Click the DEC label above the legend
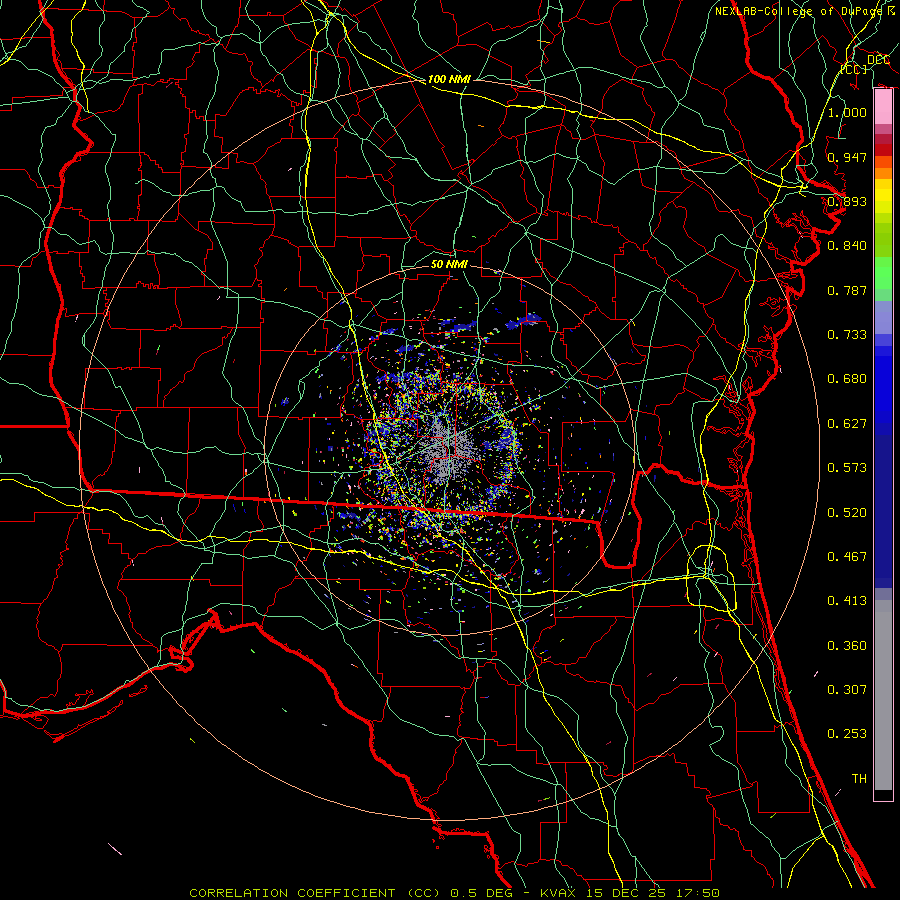 tap(878, 60)
